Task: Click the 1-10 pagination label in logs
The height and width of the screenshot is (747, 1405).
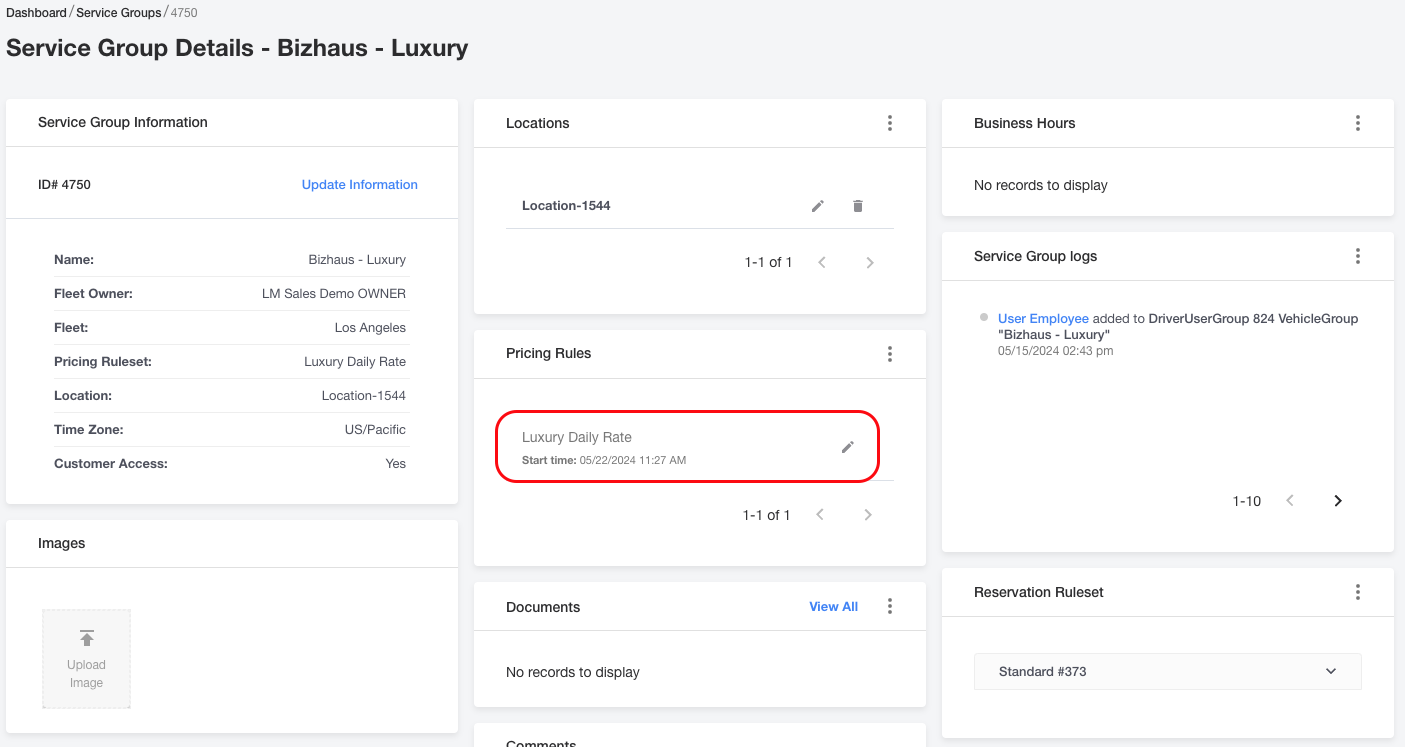Action: [1247, 501]
